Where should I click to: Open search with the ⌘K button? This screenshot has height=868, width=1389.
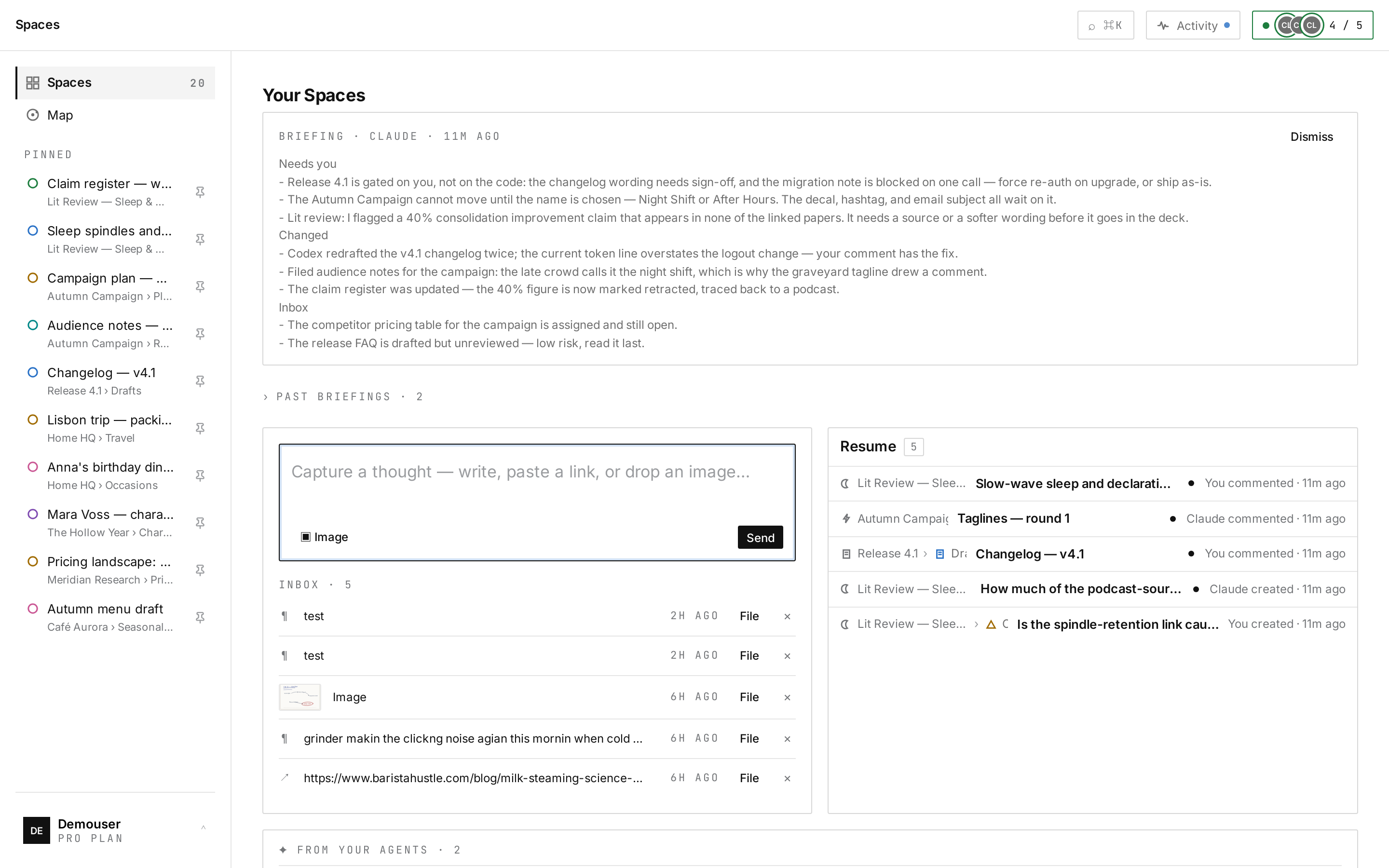[x=1105, y=25]
